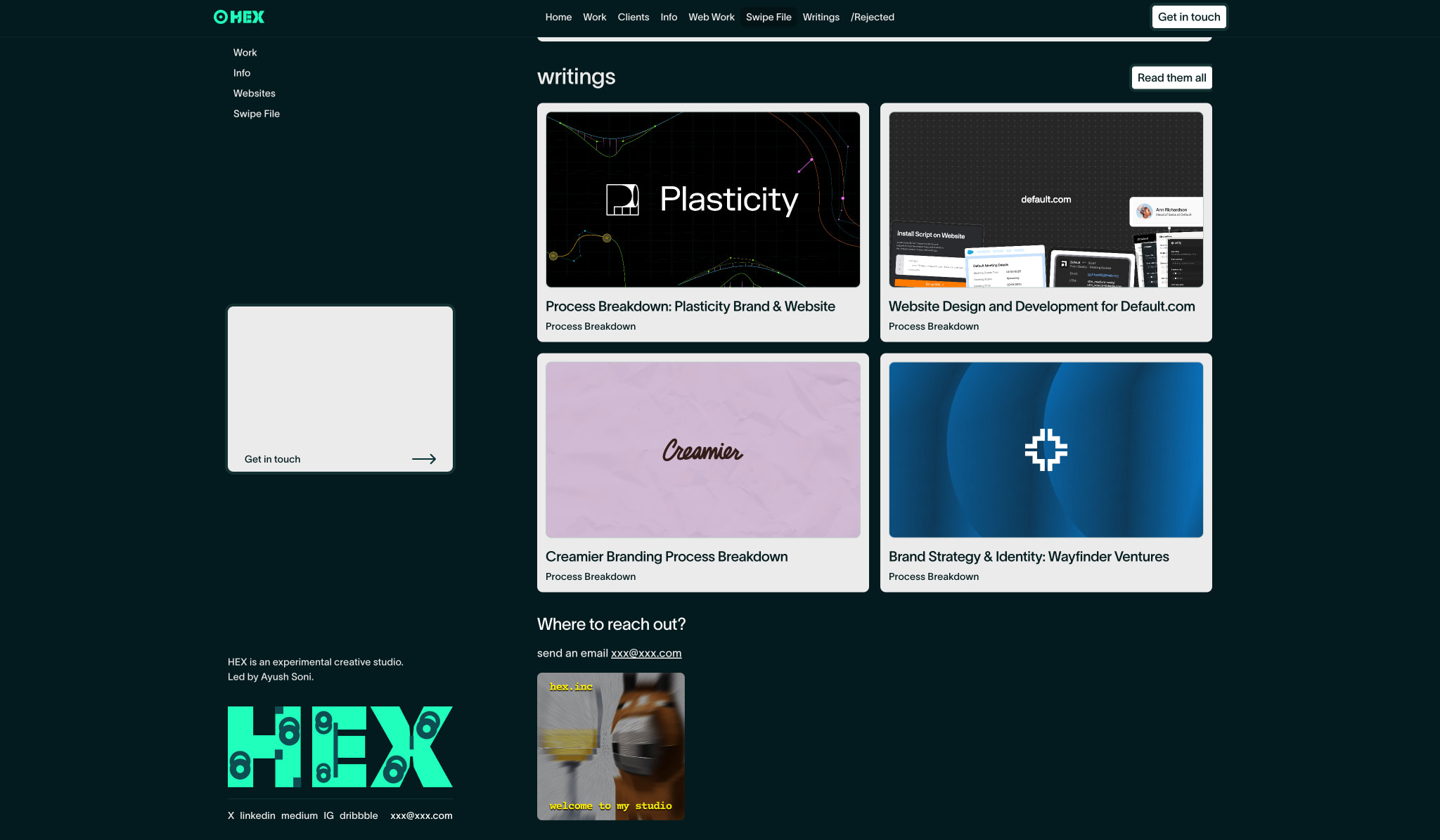Open the default.com article thumbnail

1046,200
